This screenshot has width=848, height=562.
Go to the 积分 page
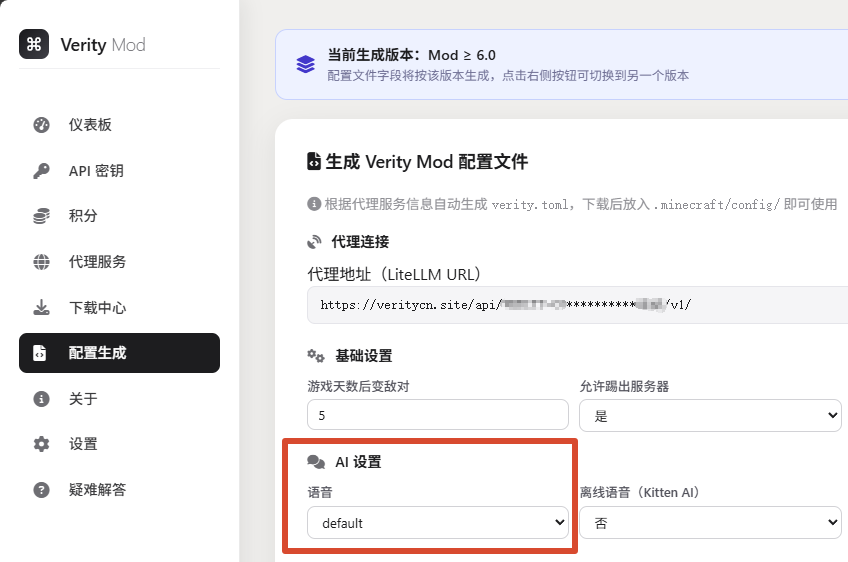(x=119, y=216)
